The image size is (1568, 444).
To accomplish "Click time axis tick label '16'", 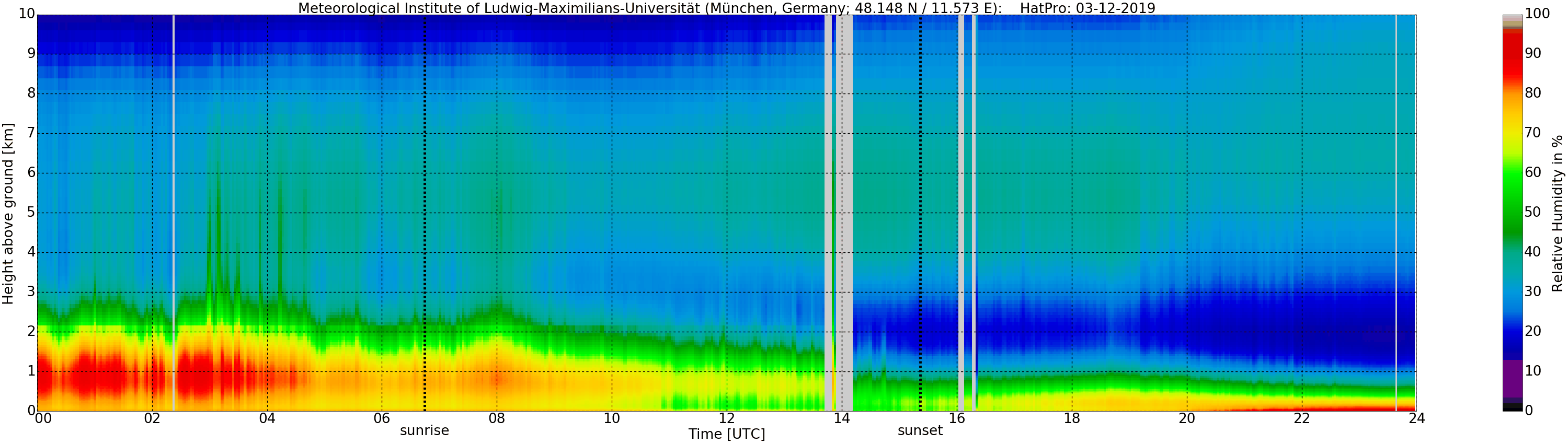I will coord(957,418).
